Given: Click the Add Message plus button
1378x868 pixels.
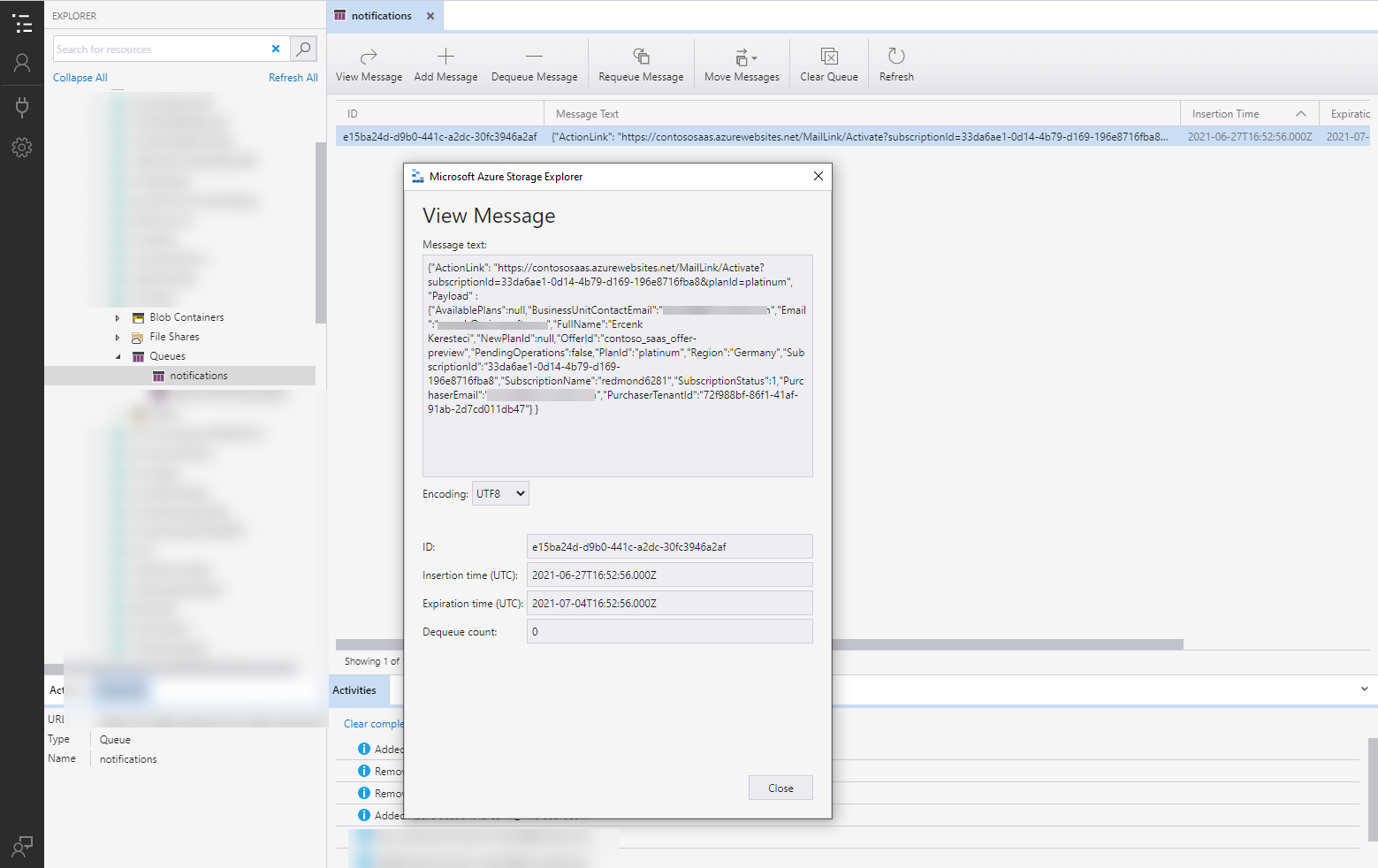Looking at the screenshot, I should 445,65.
